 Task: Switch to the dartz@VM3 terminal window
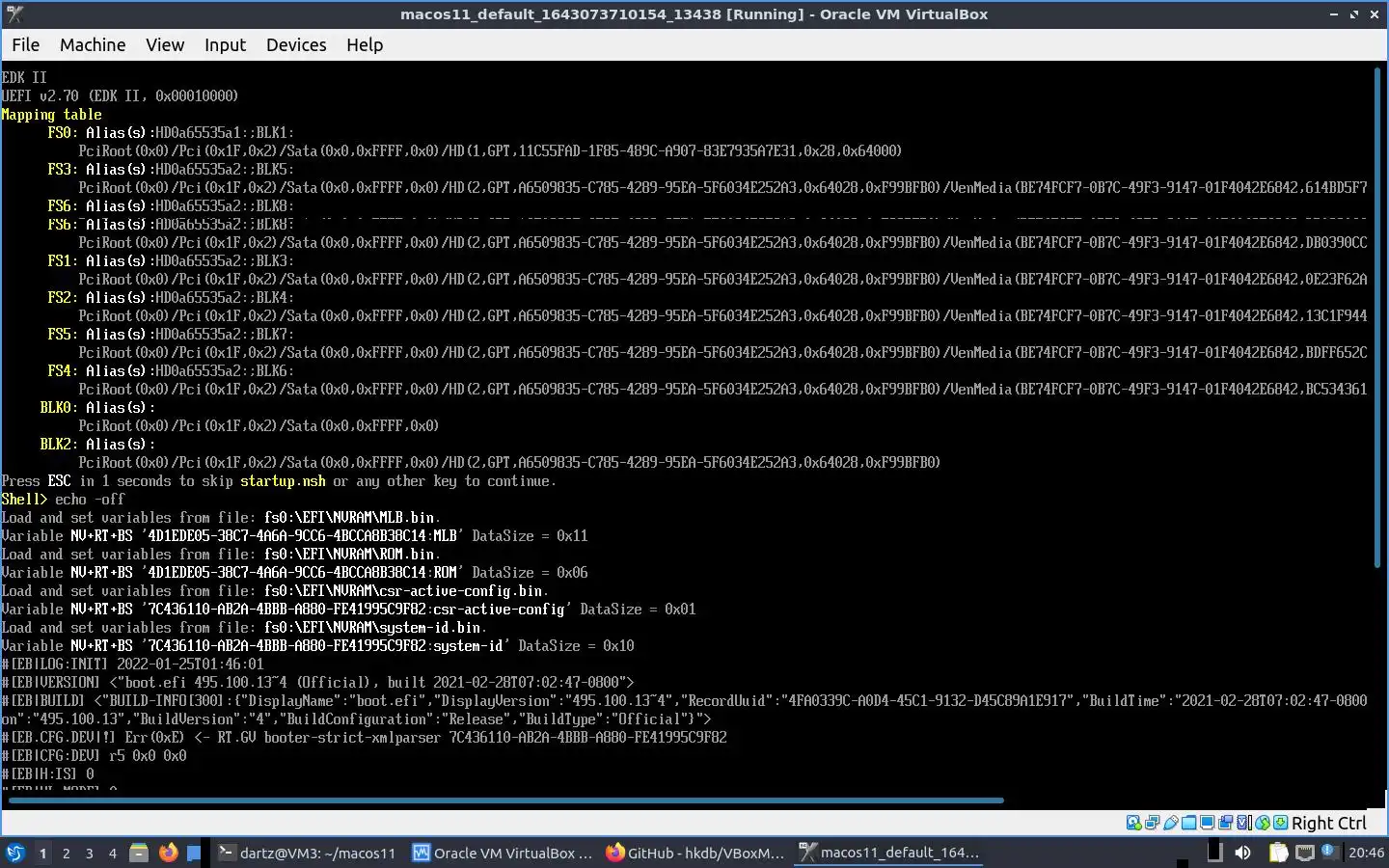click(306, 853)
